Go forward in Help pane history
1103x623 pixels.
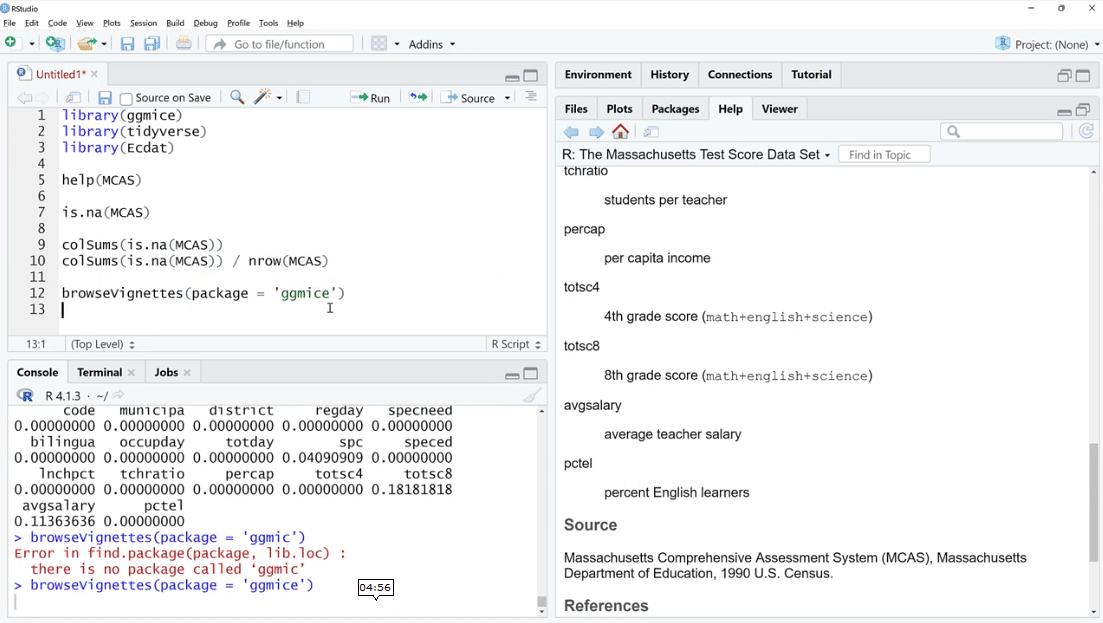597,132
